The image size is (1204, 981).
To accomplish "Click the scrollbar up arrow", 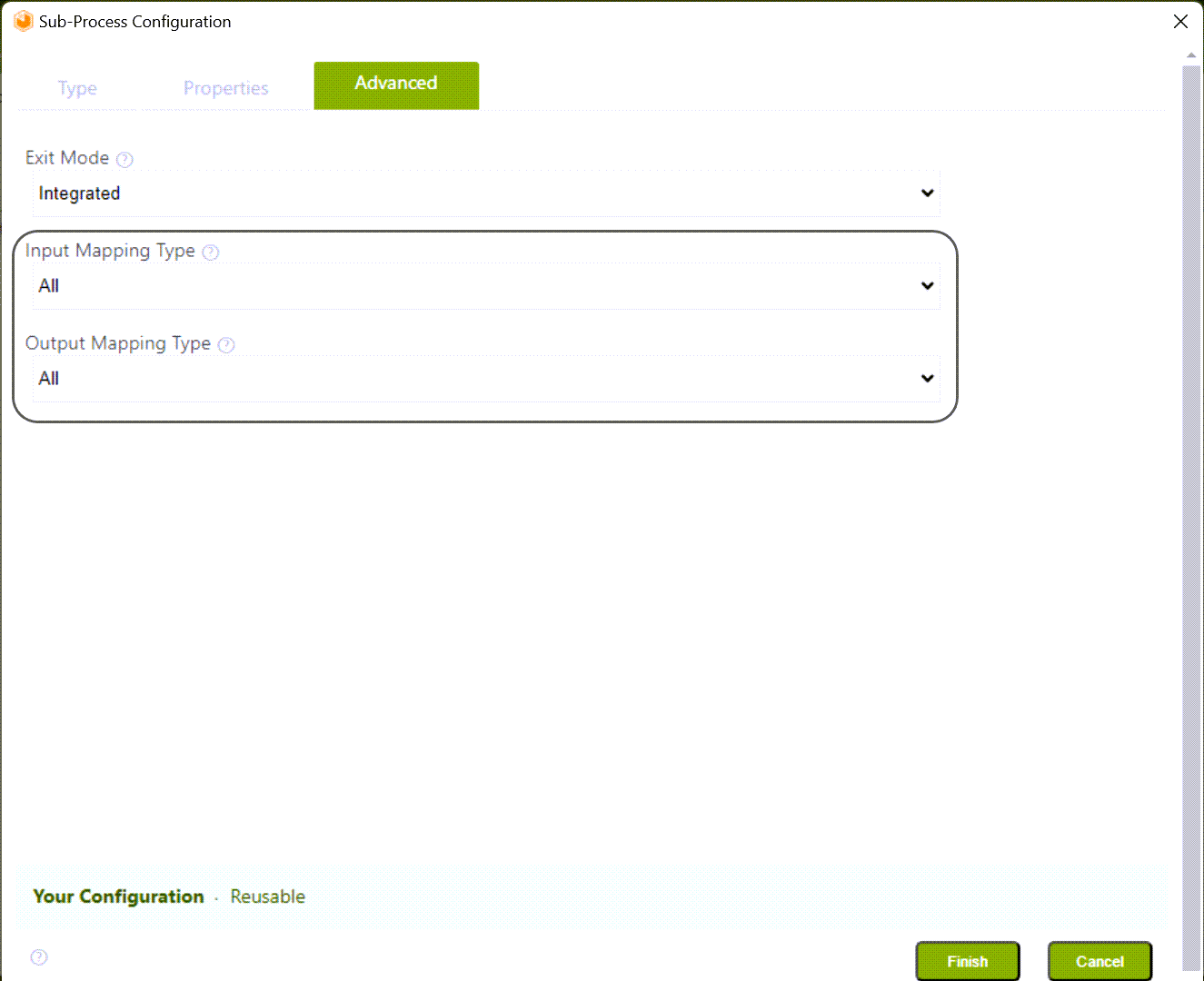I will click(1191, 55).
